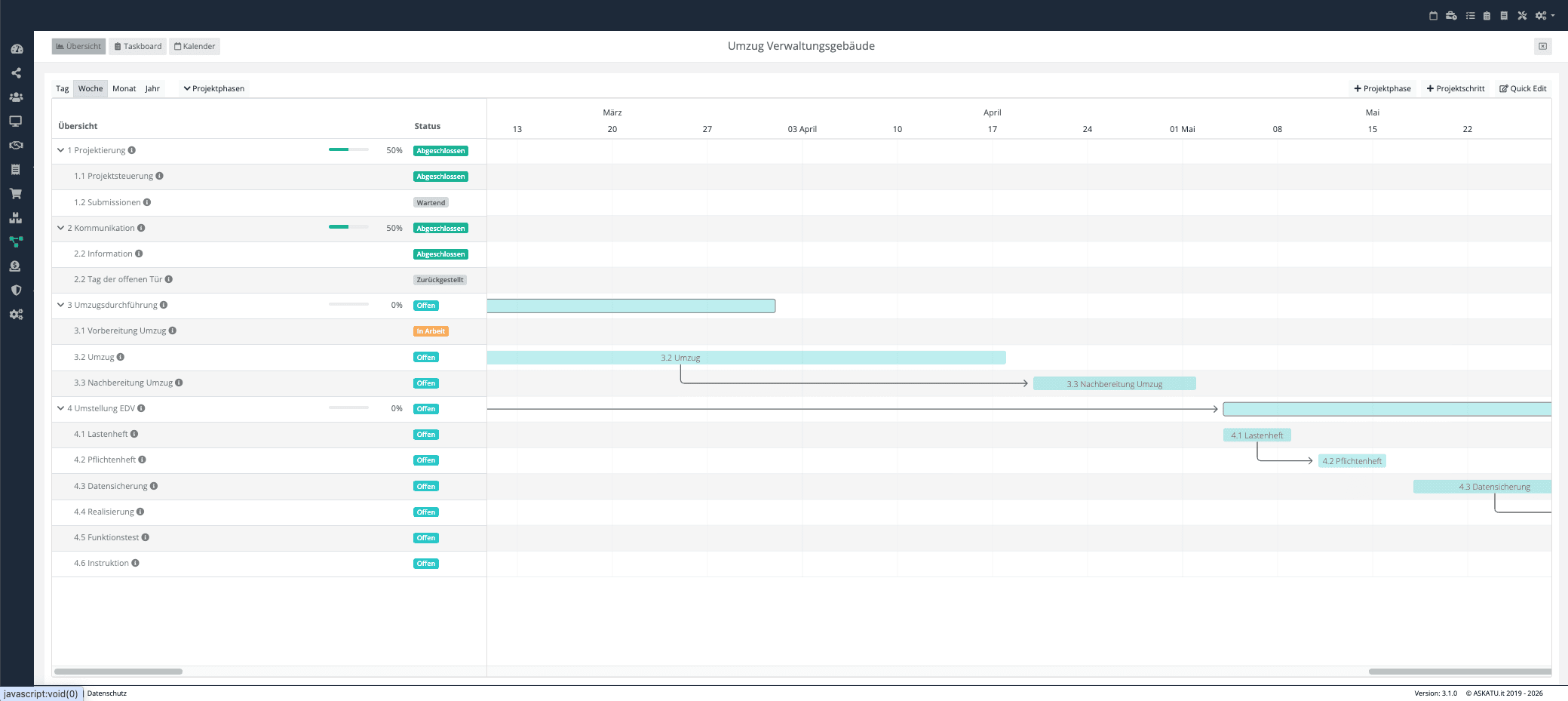1568x701 pixels.
Task: Select the 3.2 Umzug Gantt bar
Action: (x=747, y=358)
